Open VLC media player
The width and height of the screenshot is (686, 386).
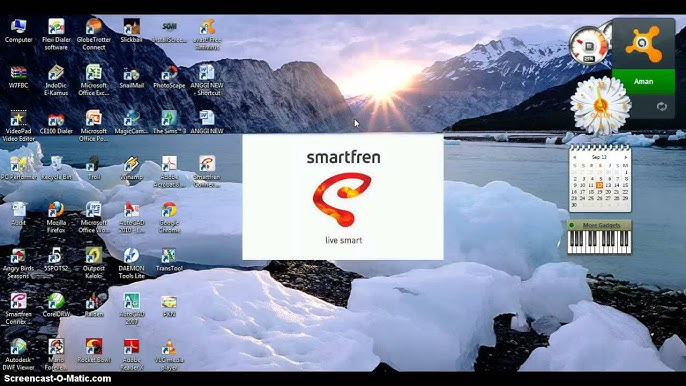click(x=169, y=354)
